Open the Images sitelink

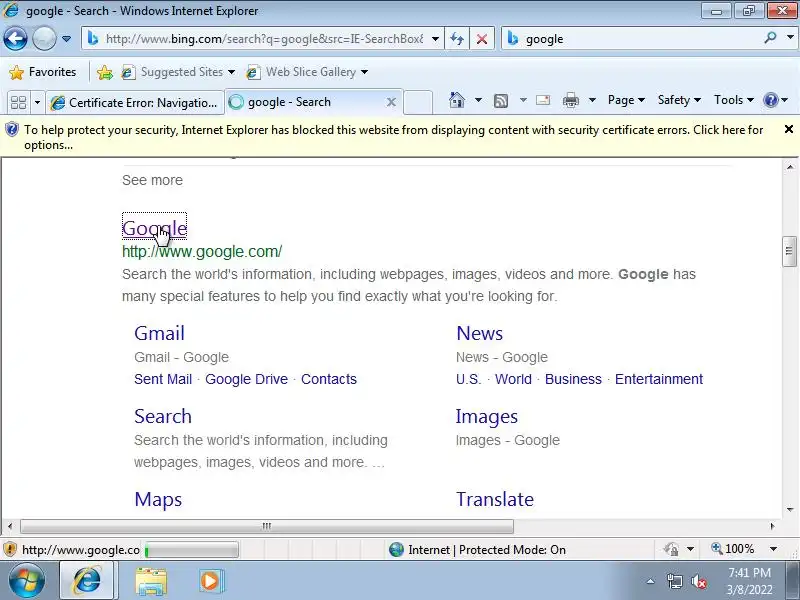click(487, 417)
